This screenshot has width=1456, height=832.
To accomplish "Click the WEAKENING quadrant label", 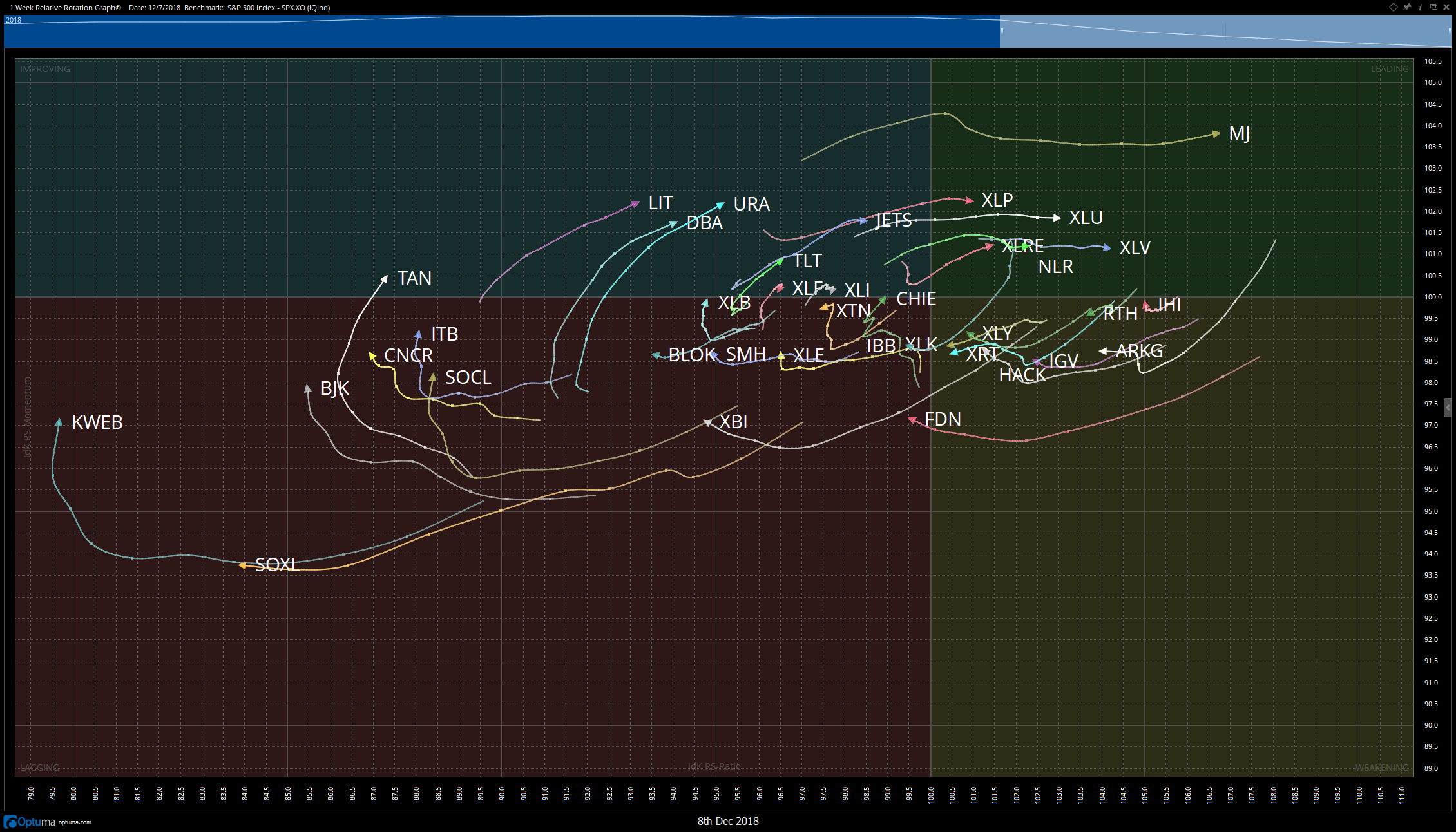I will [1382, 768].
